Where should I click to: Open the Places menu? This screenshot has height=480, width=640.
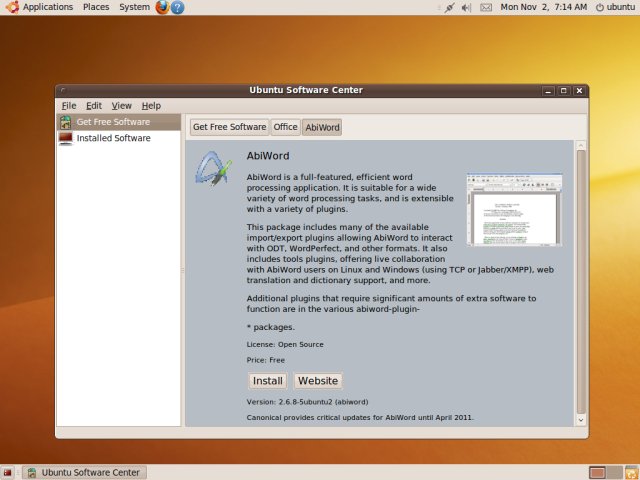tap(96, 7)
